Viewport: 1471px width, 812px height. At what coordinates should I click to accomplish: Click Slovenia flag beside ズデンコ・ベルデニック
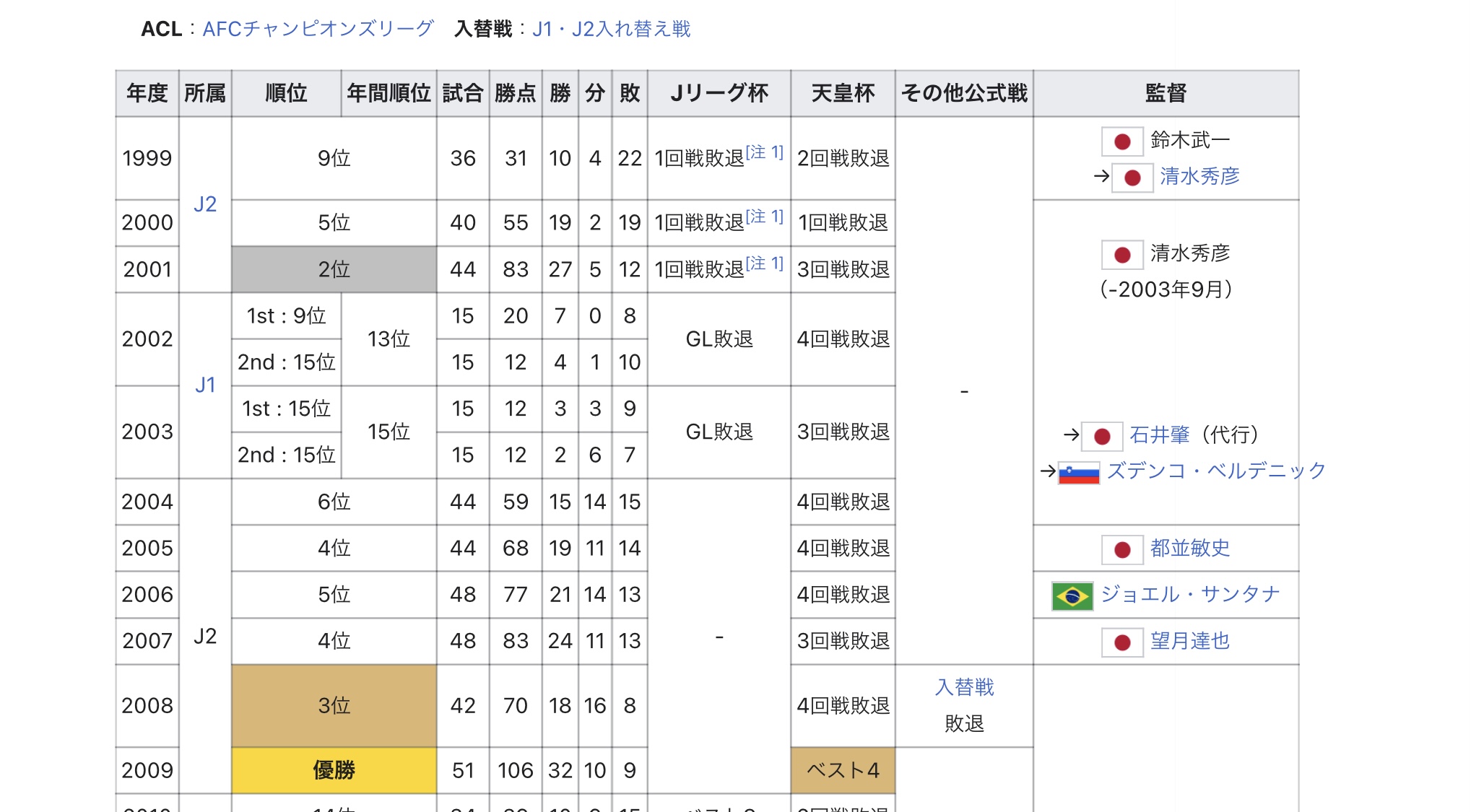[1078, 473]
